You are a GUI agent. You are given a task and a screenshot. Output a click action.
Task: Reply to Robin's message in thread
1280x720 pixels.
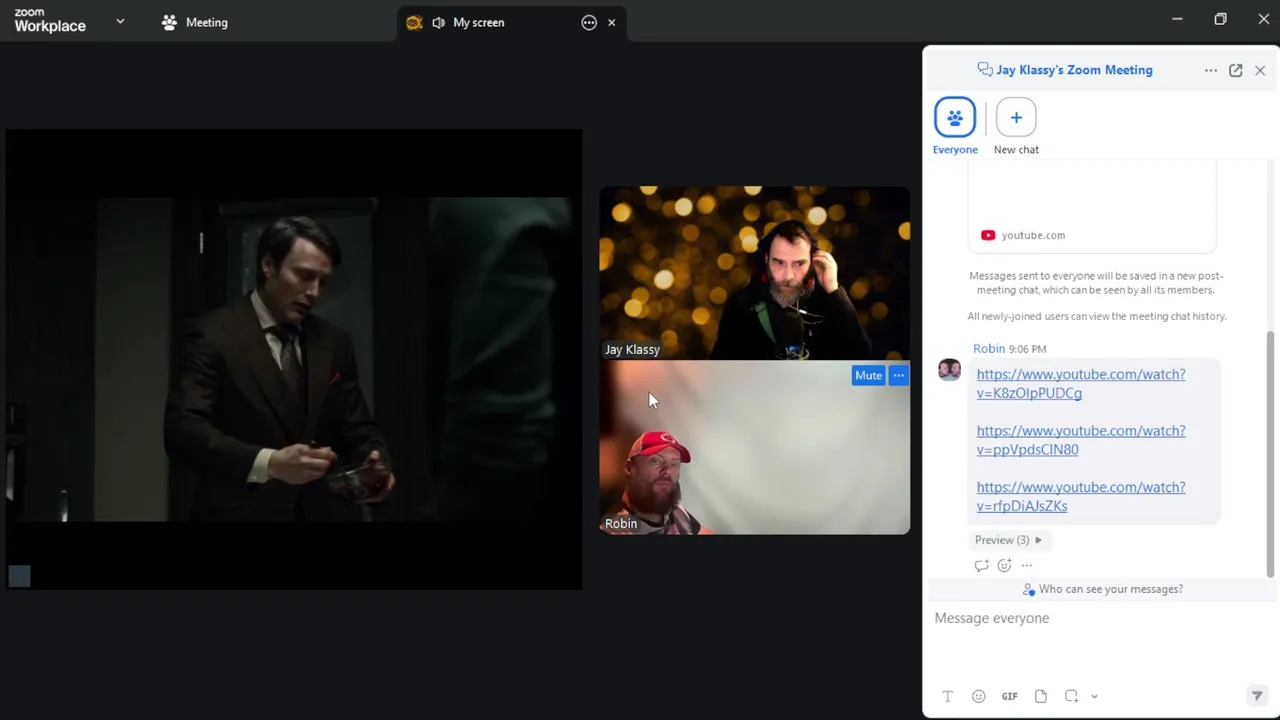tap(981, 566)
